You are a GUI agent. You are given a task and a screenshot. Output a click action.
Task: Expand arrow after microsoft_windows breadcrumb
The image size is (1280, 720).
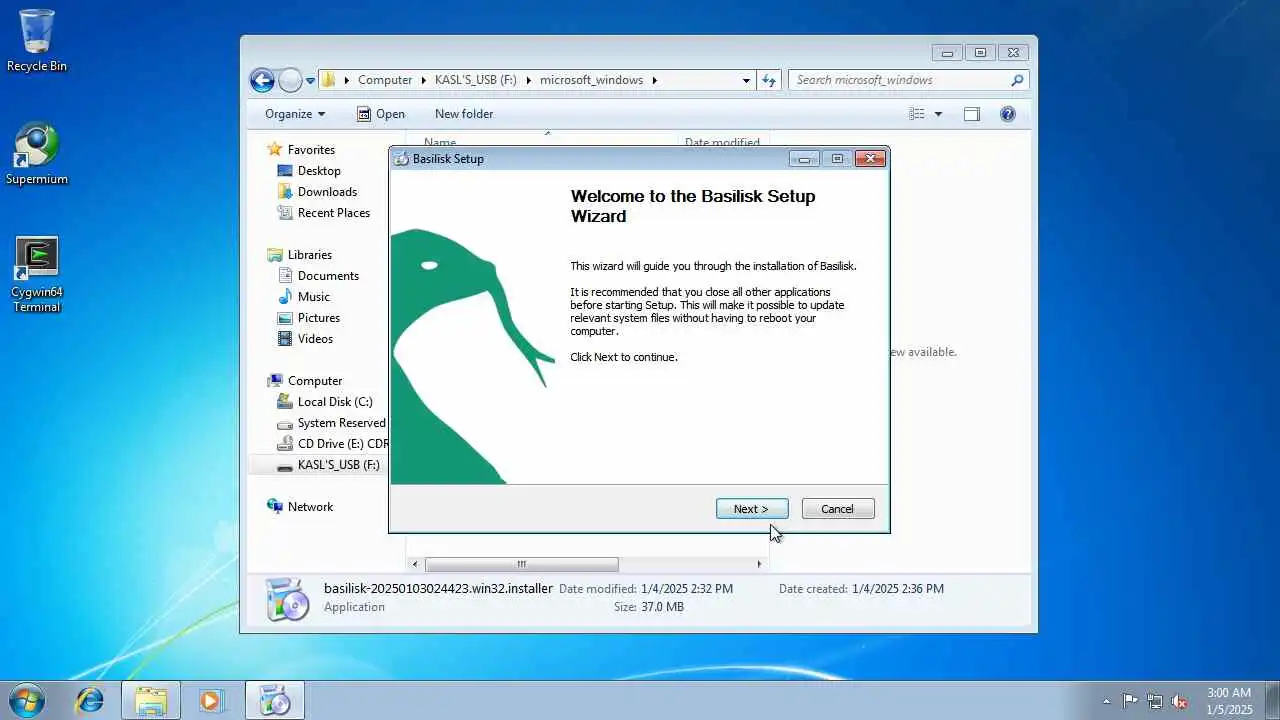(x=655, y=80)
